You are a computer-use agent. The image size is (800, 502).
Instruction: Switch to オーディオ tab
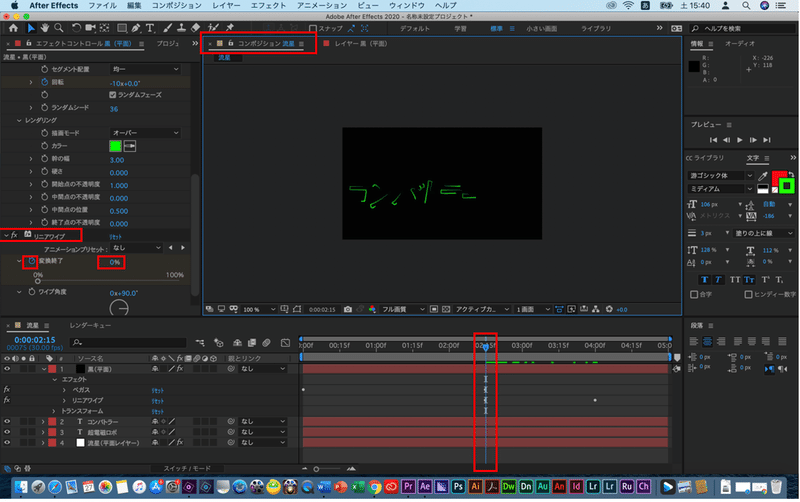point(740,44)
